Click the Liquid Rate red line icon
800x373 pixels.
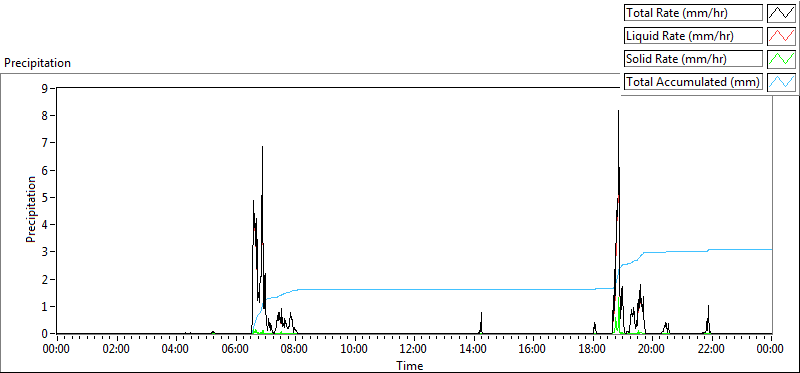pos(782,36)
